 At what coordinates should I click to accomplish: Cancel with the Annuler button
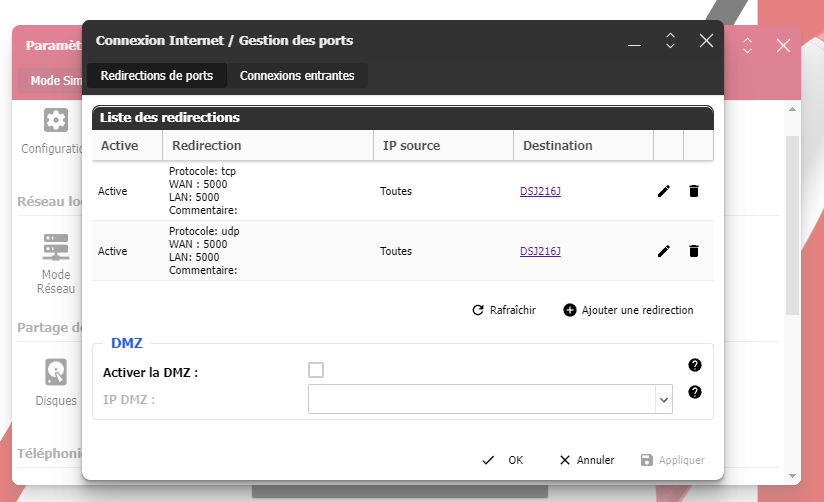tap(586, 460)
